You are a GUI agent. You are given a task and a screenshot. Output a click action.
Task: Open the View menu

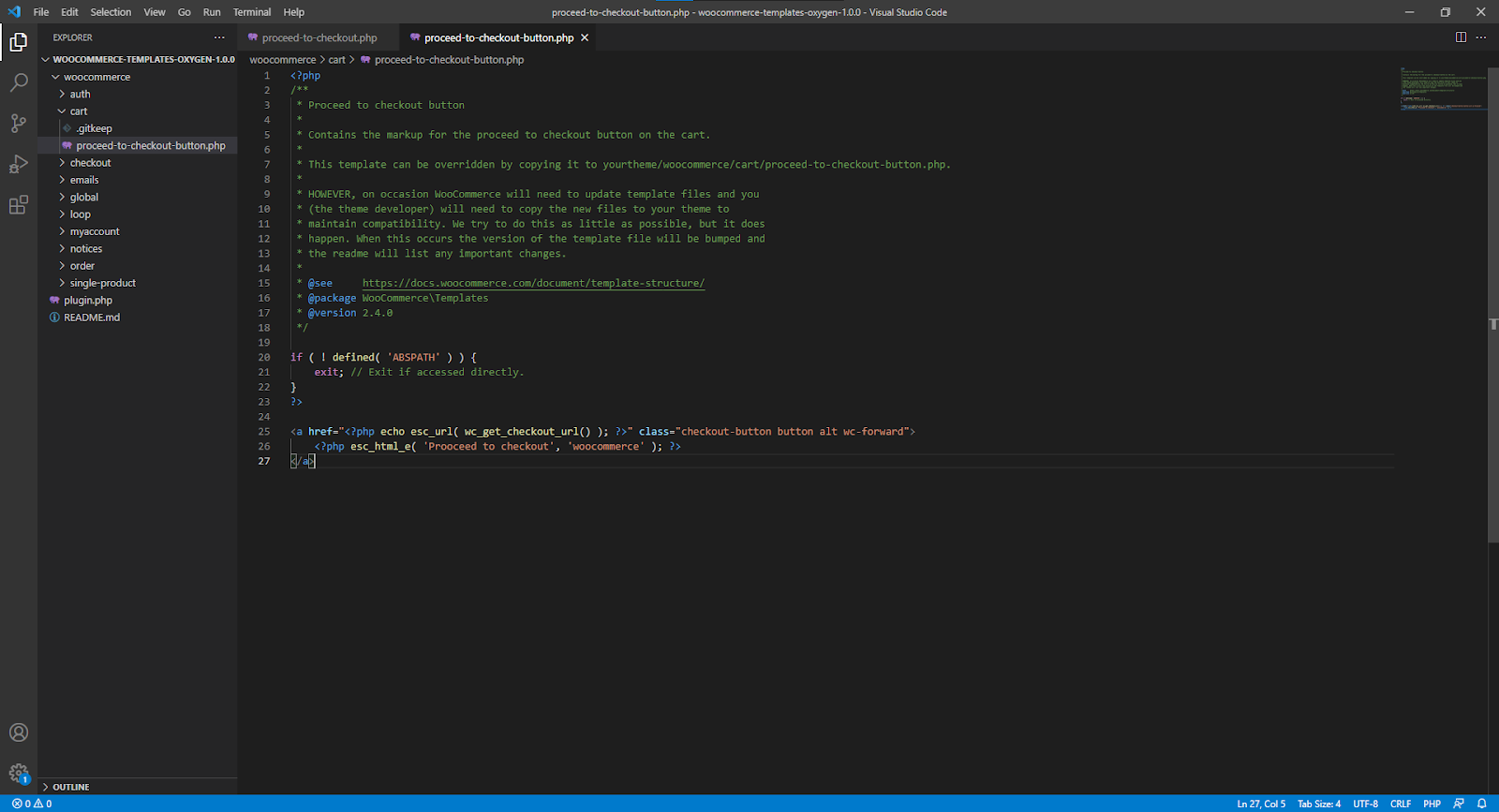(x=155, y=12)
